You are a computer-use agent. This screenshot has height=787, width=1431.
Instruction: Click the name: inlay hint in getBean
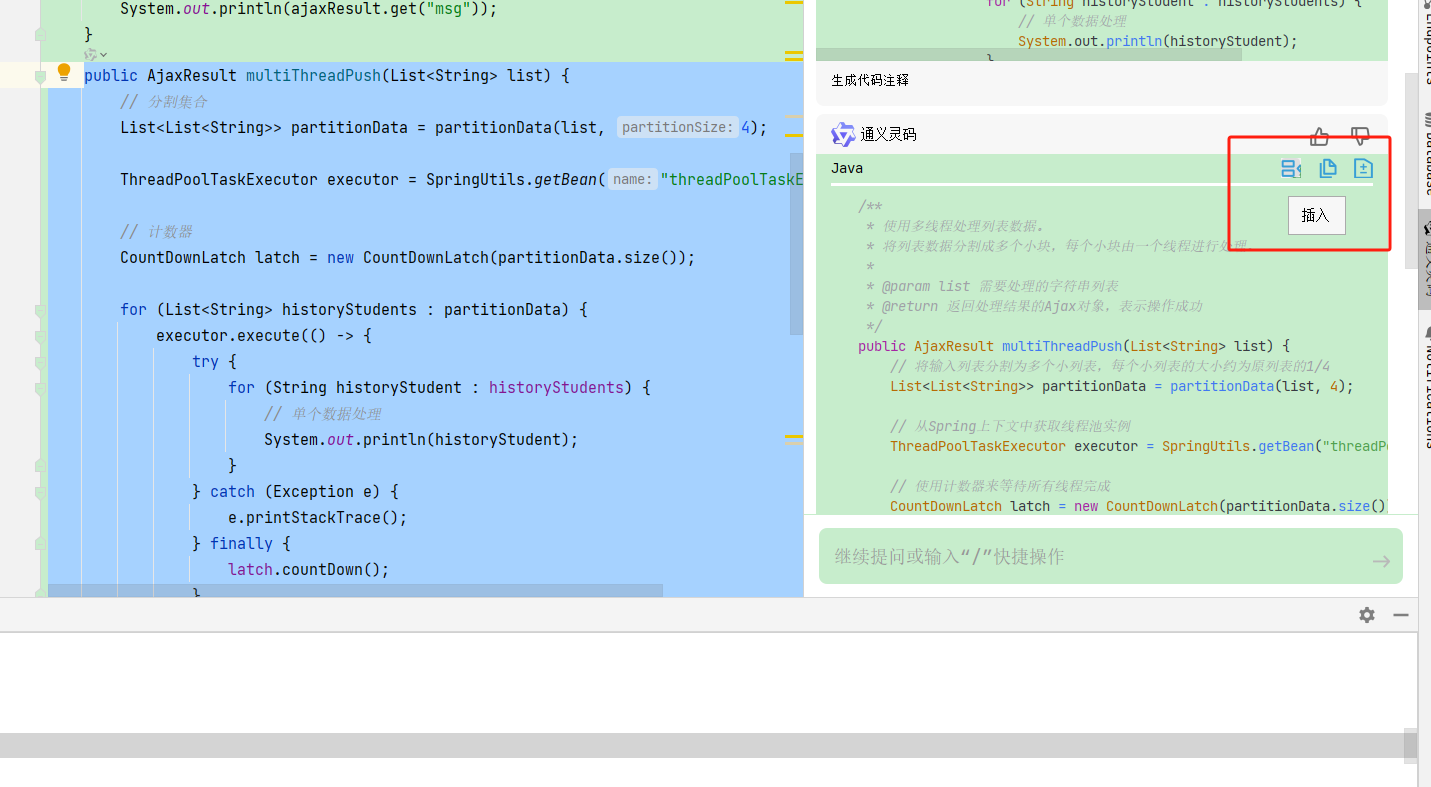coord(632,179)
